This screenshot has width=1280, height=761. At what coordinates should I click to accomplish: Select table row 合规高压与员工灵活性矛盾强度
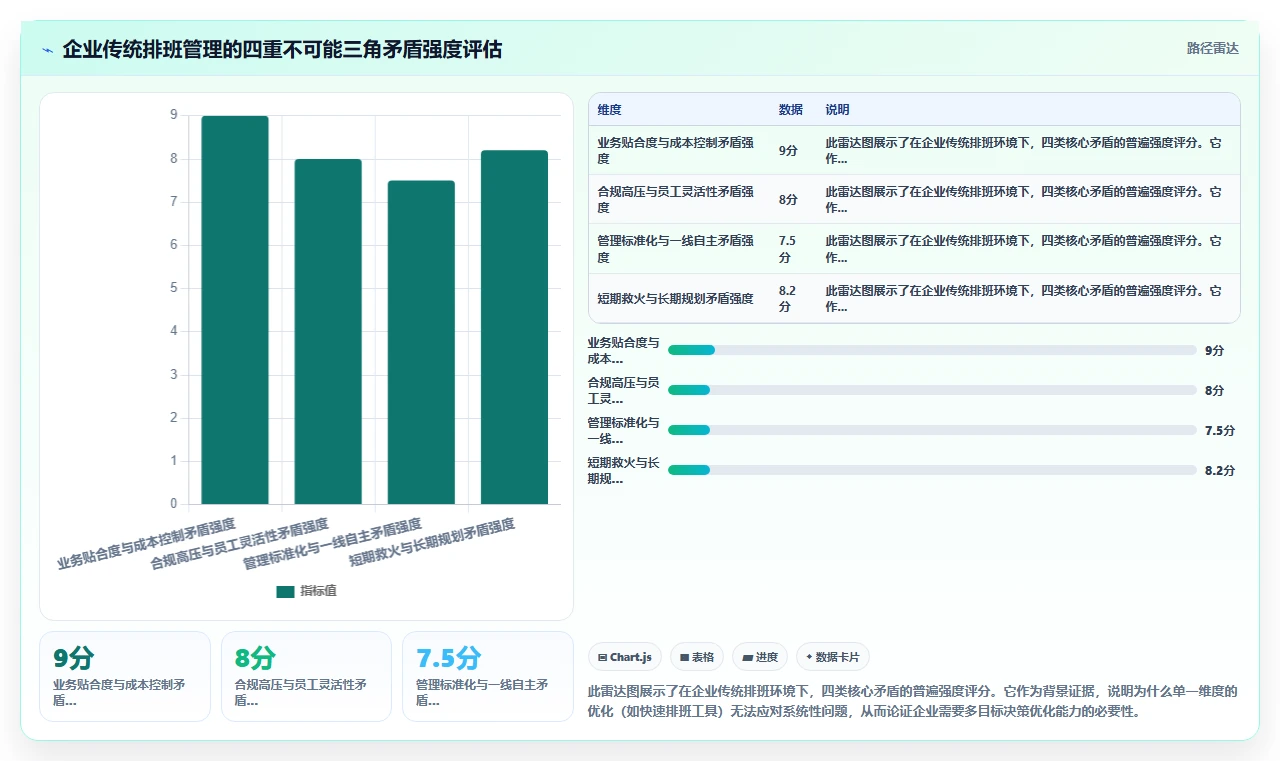coord(914,199)
